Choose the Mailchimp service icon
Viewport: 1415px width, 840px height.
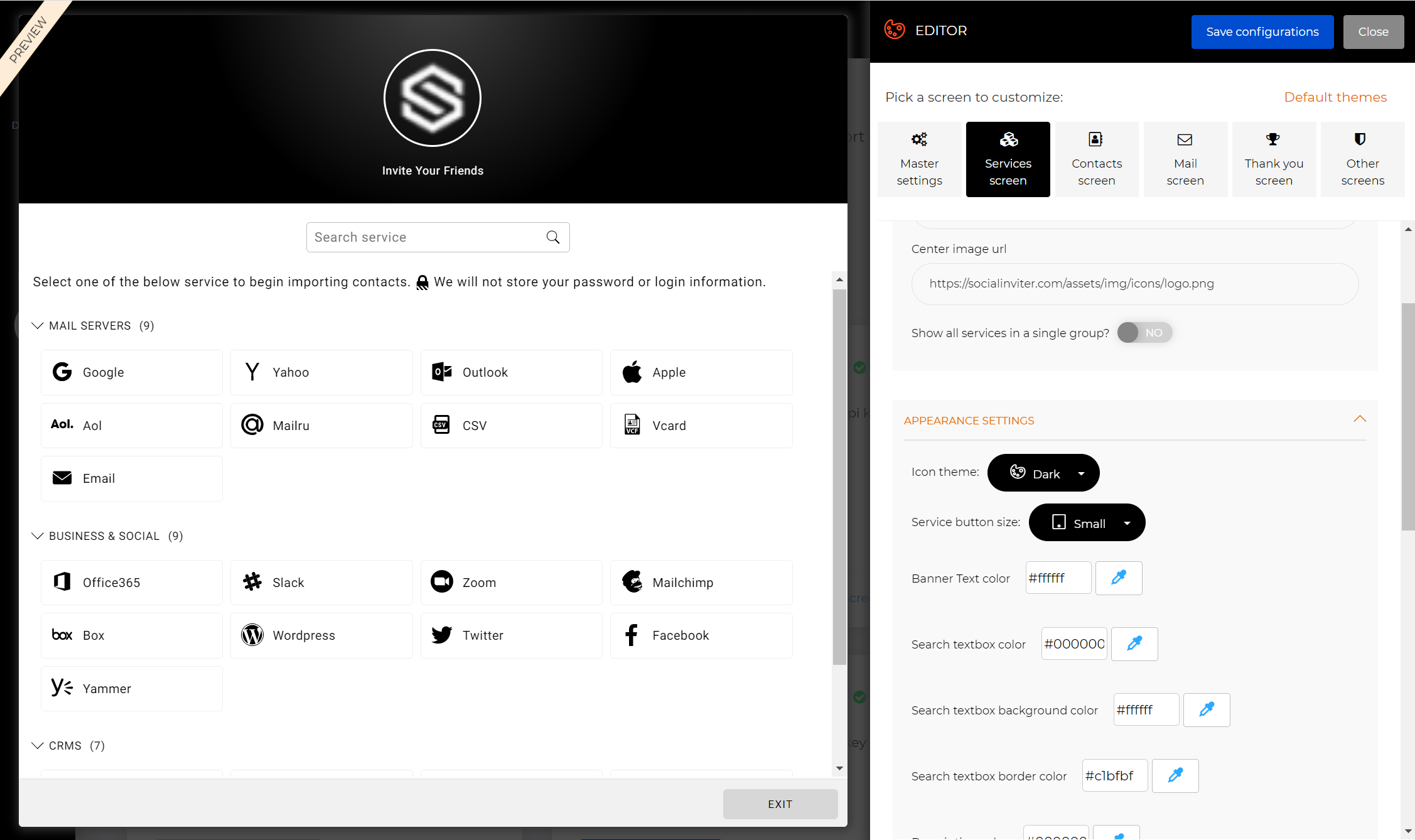click(632, 582)
